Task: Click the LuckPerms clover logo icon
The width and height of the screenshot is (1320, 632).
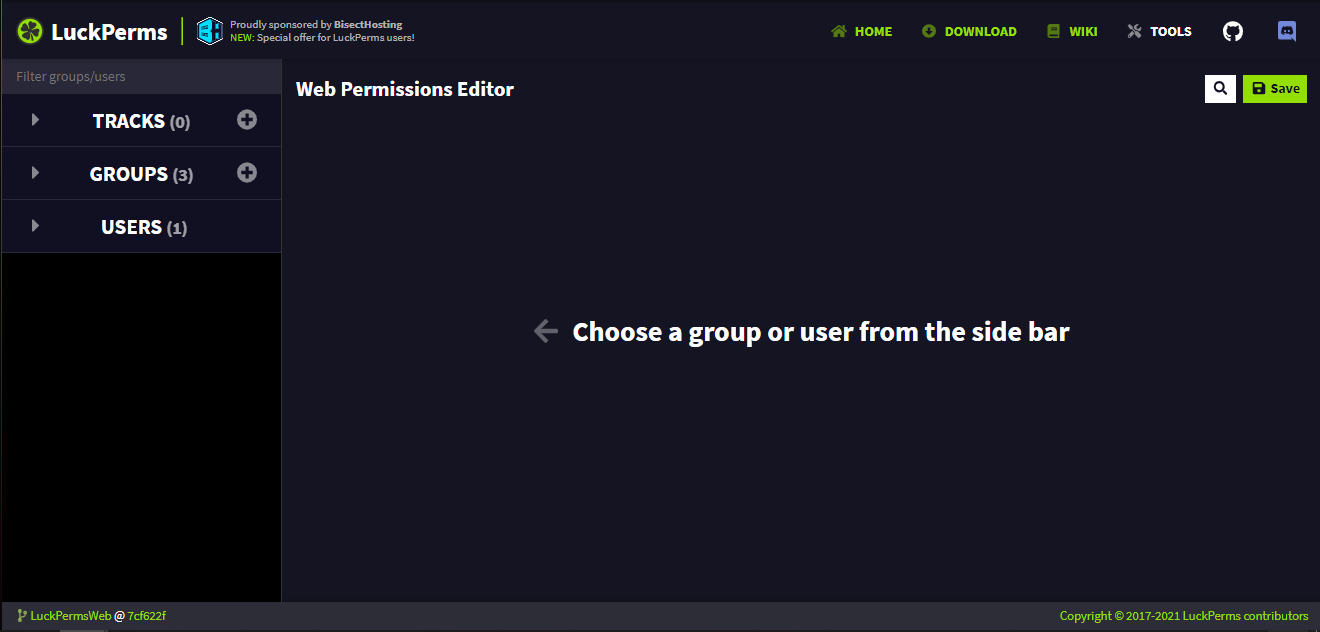Action: point(30,31)
